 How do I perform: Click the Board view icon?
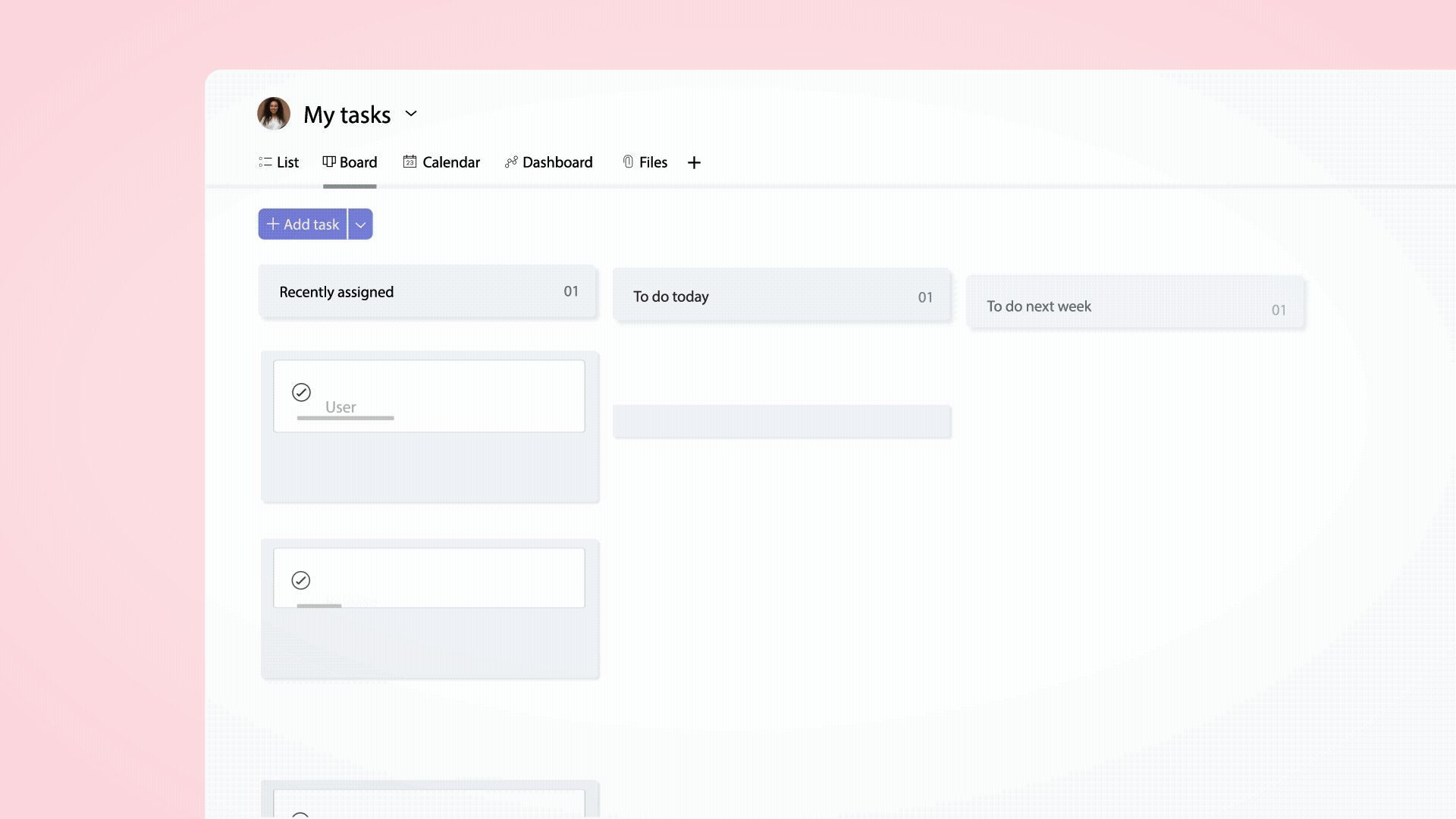[329, 162]
